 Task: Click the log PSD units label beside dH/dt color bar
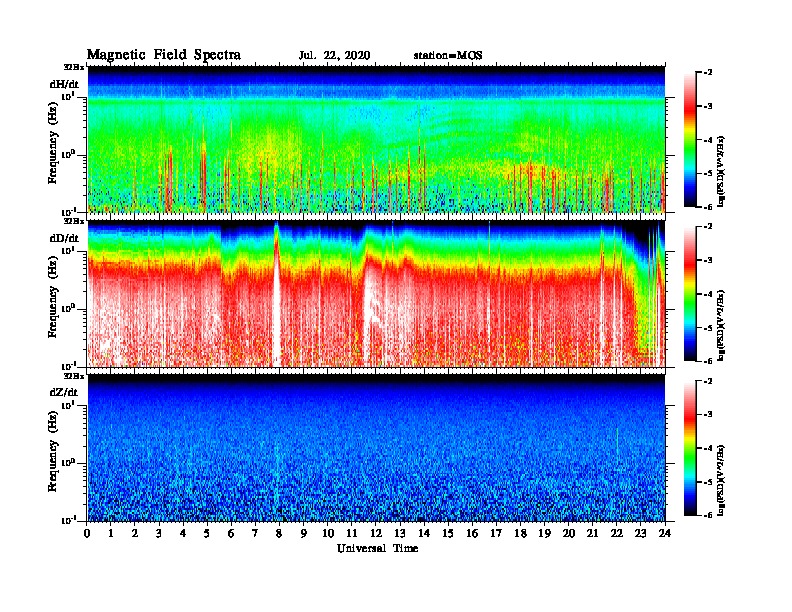point(722,171)
